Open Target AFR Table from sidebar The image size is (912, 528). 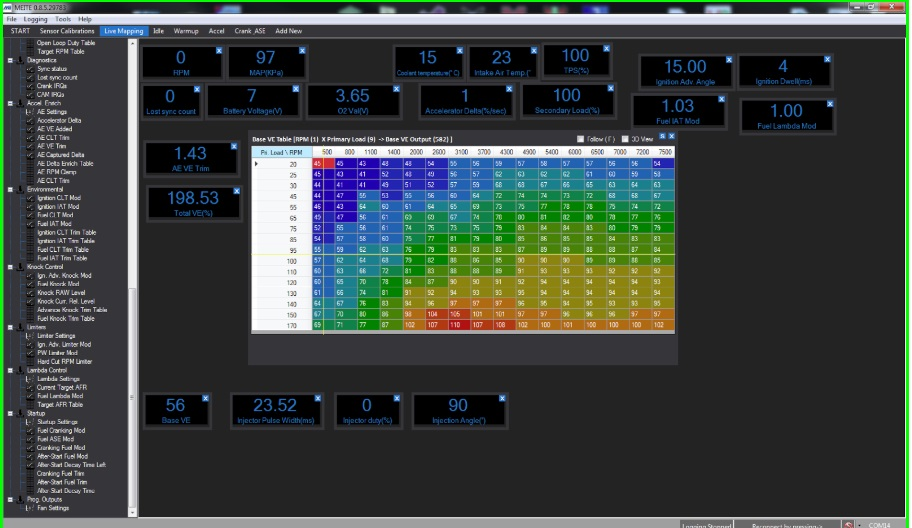(x=60, y=404)
